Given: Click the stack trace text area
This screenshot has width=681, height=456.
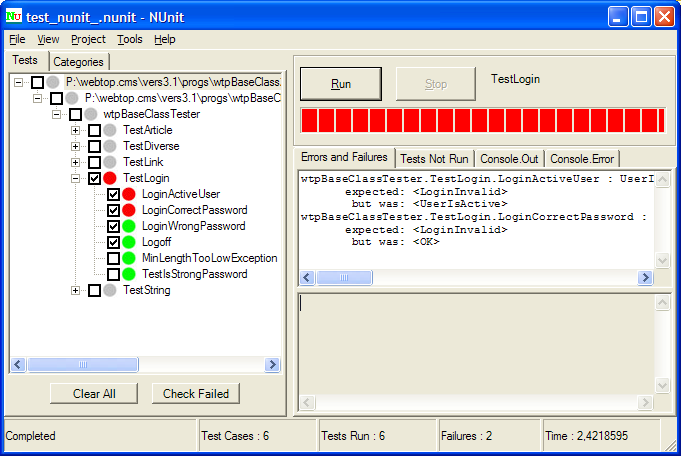Looking at the screenshot, I should 476,345.
